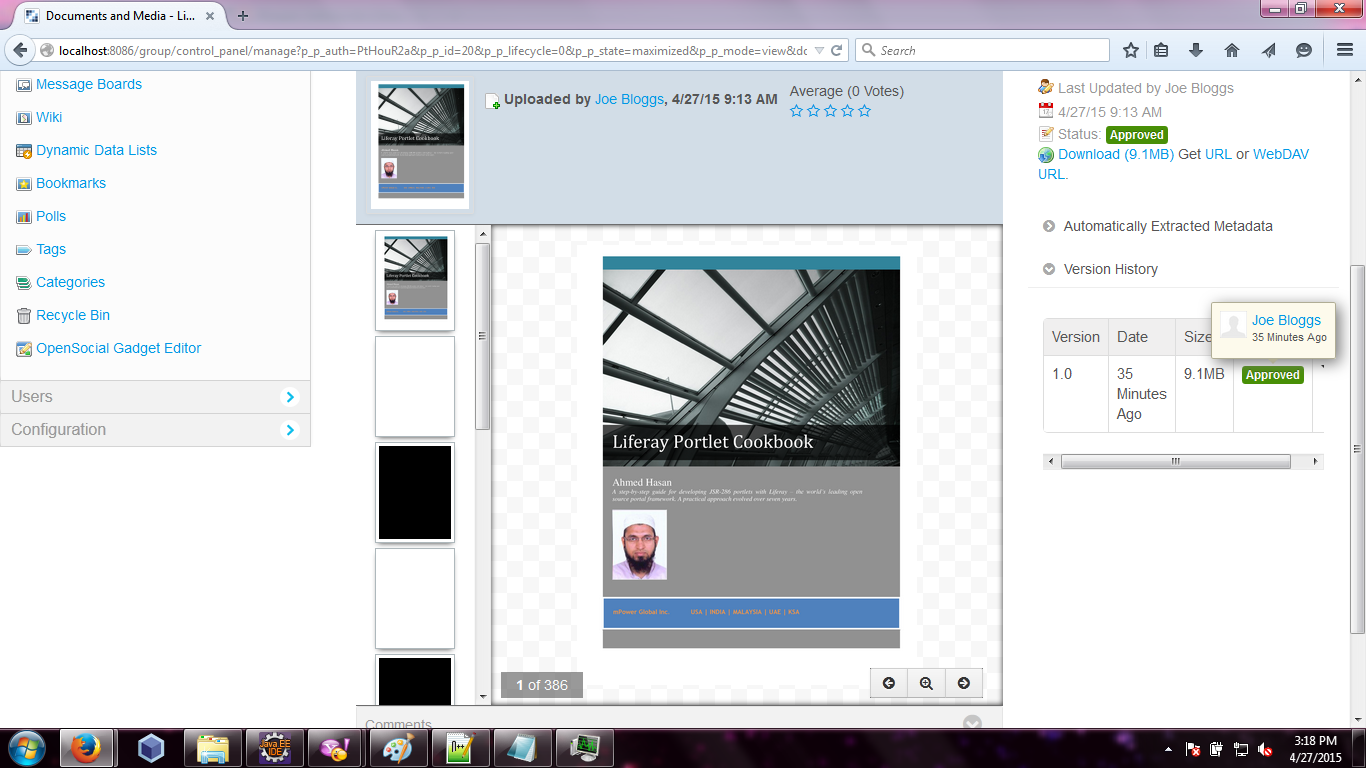Select the Documents and Media tab
Image resolution: width=1366 pixels, height=768 pixels.
point(121,16)
